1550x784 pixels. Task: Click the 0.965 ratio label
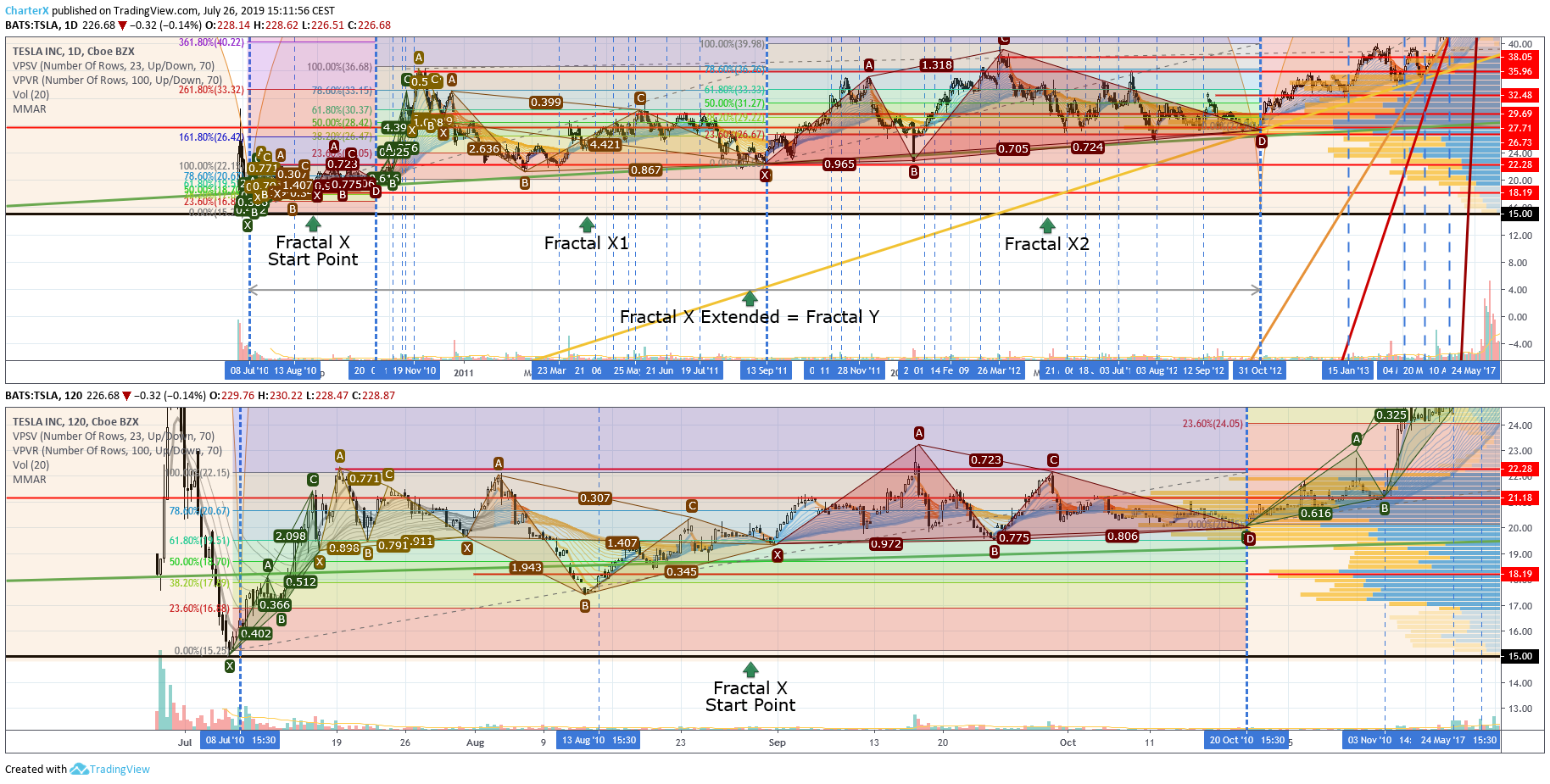[x=839, y=164]
